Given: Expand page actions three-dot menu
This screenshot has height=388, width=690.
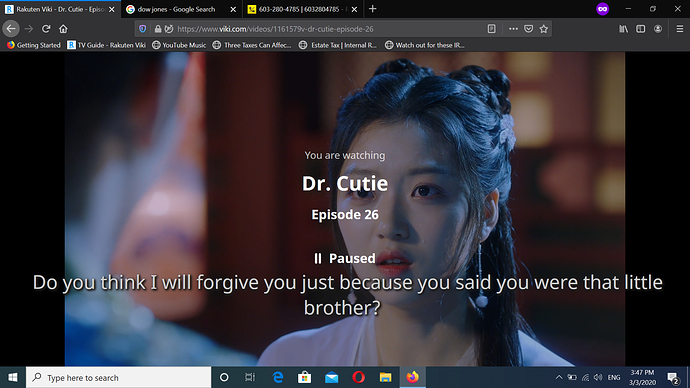Looking at the screenshot, I should click(513, 29).
